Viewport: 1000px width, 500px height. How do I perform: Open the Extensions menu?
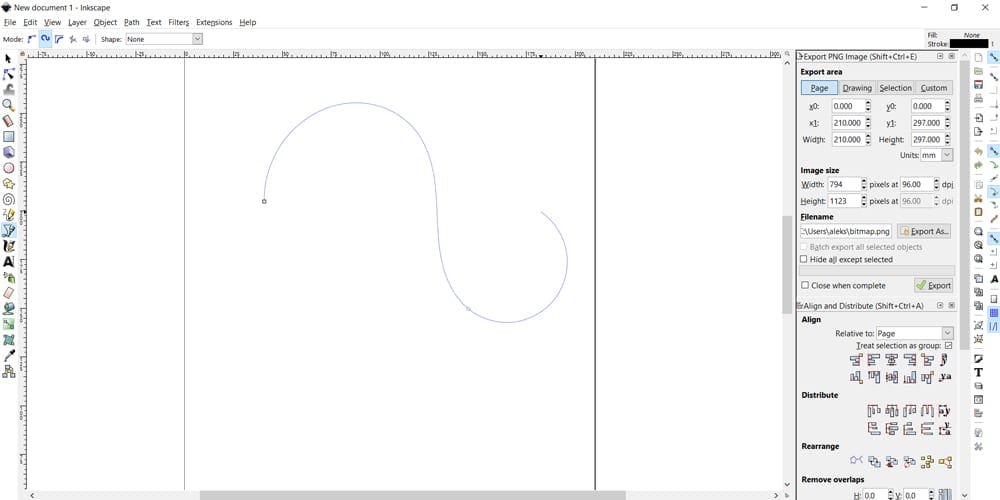214,22
